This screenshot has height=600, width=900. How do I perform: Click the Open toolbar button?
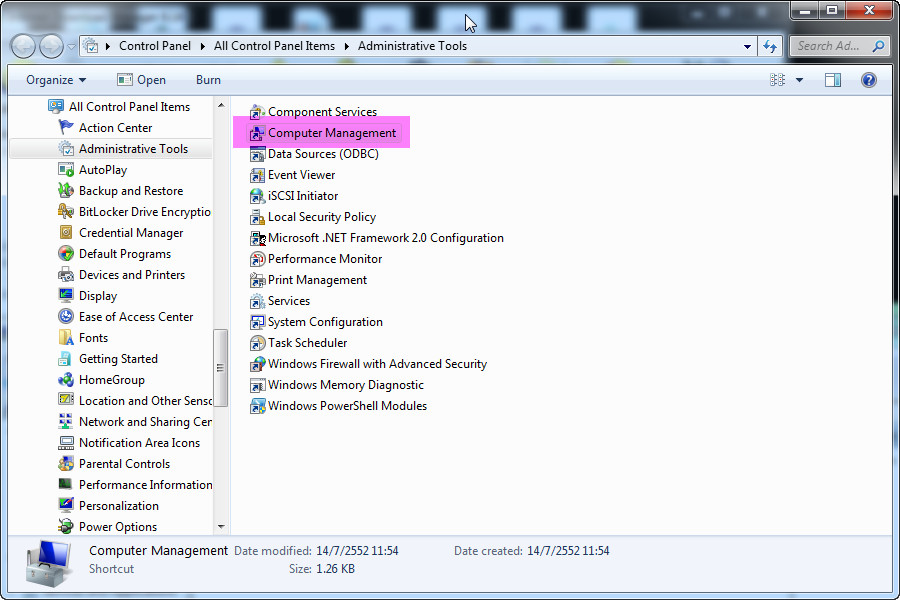point(141,80)
